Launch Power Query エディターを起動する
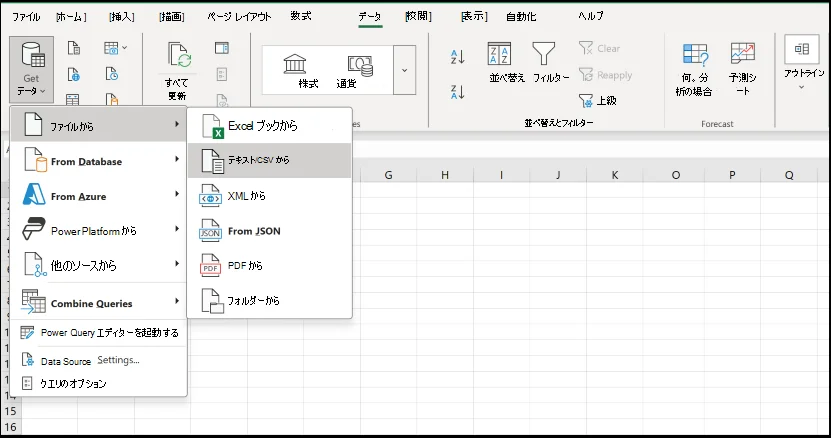 click(x=99, y=333)
